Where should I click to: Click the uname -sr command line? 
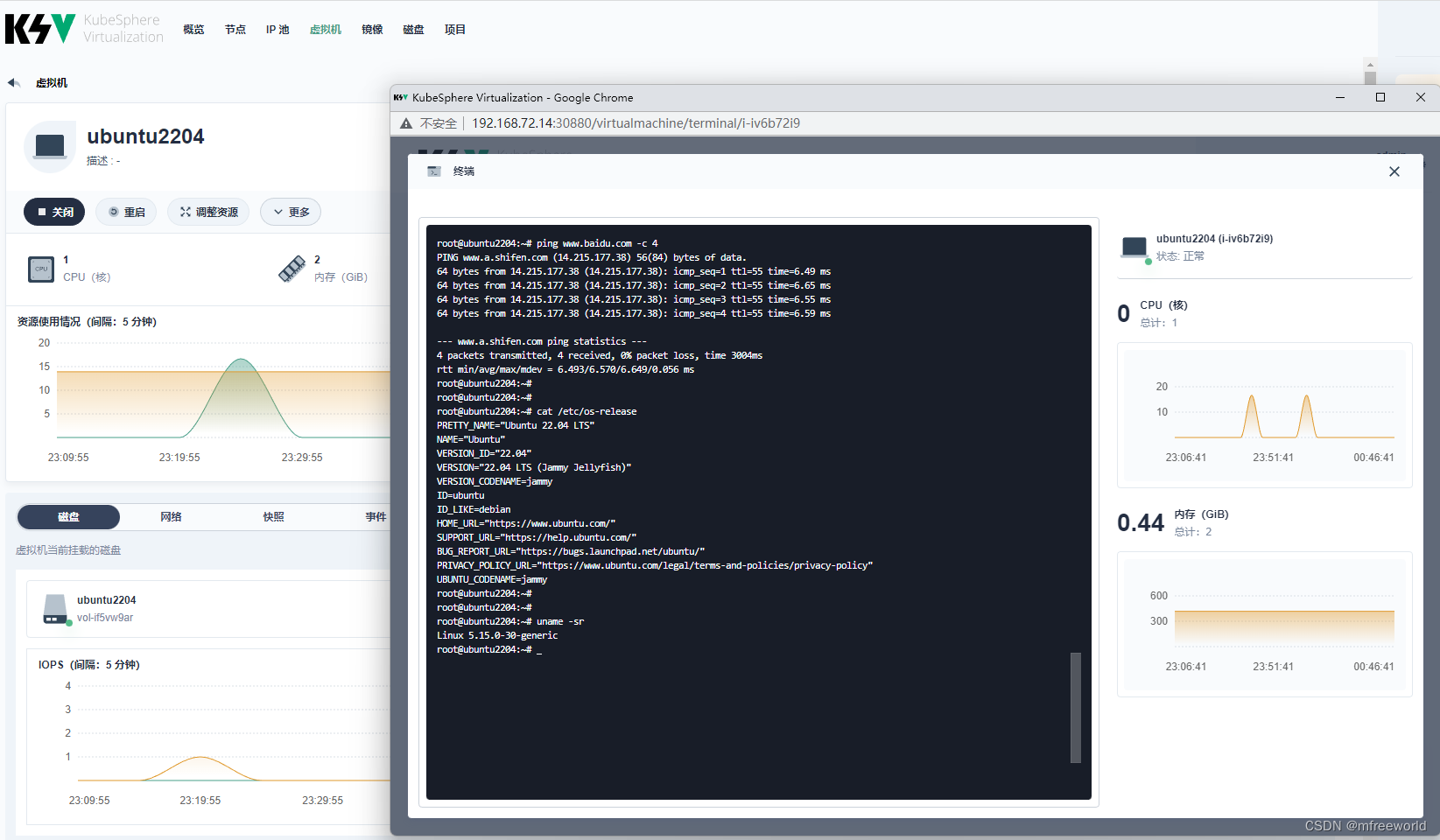510,621
